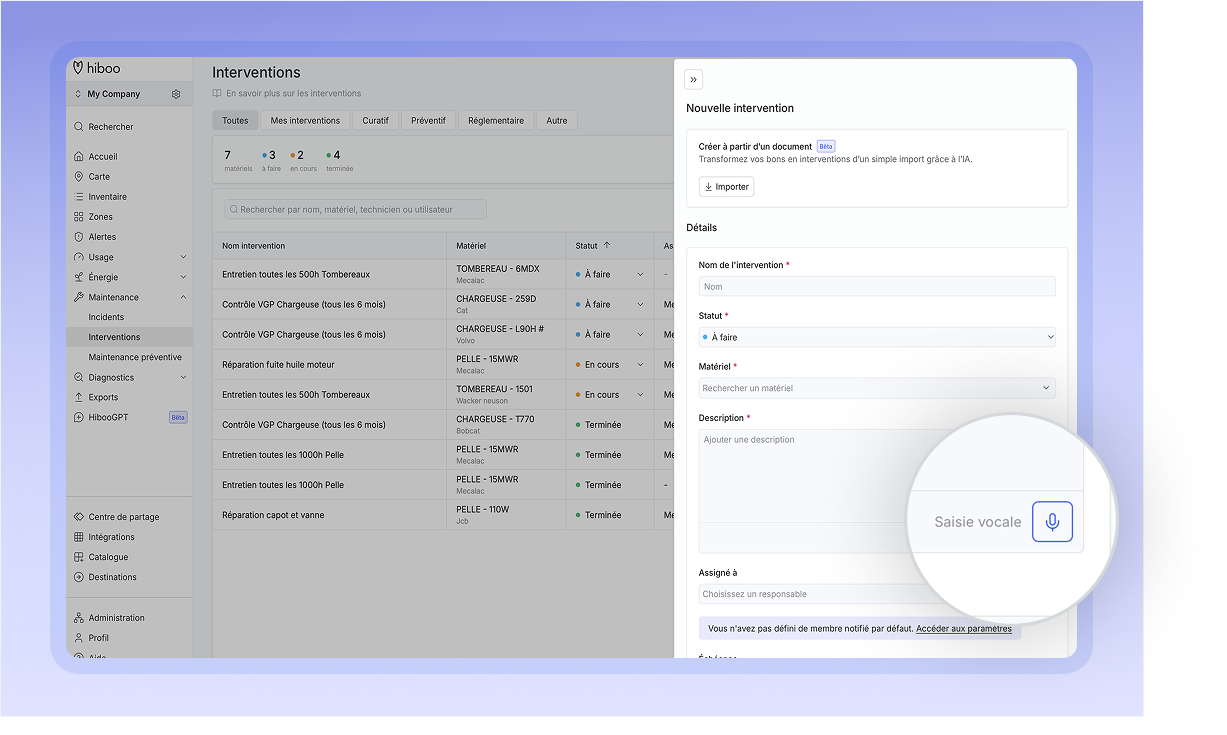Click CHARGEUSE - T770 cell
Viewport: 1227px width, 735px height.
506,424
